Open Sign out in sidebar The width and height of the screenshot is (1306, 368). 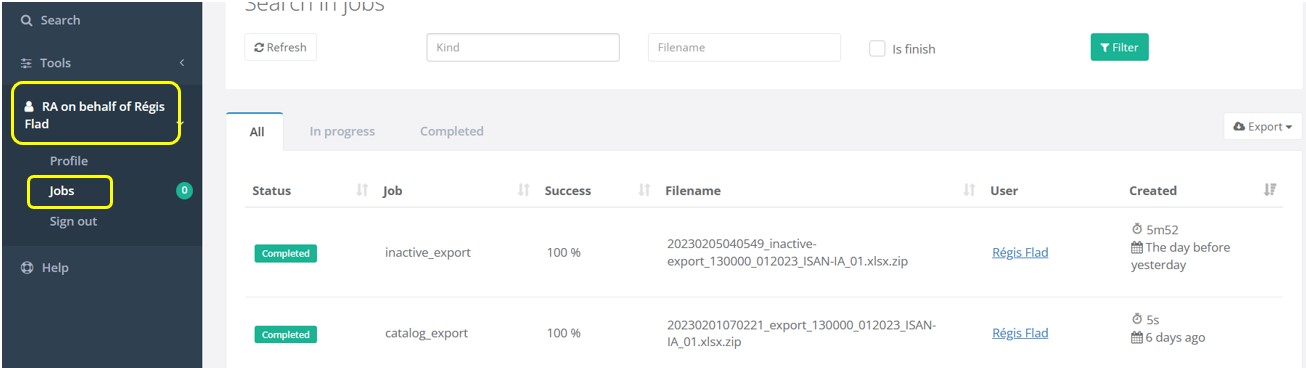[74, 221]
